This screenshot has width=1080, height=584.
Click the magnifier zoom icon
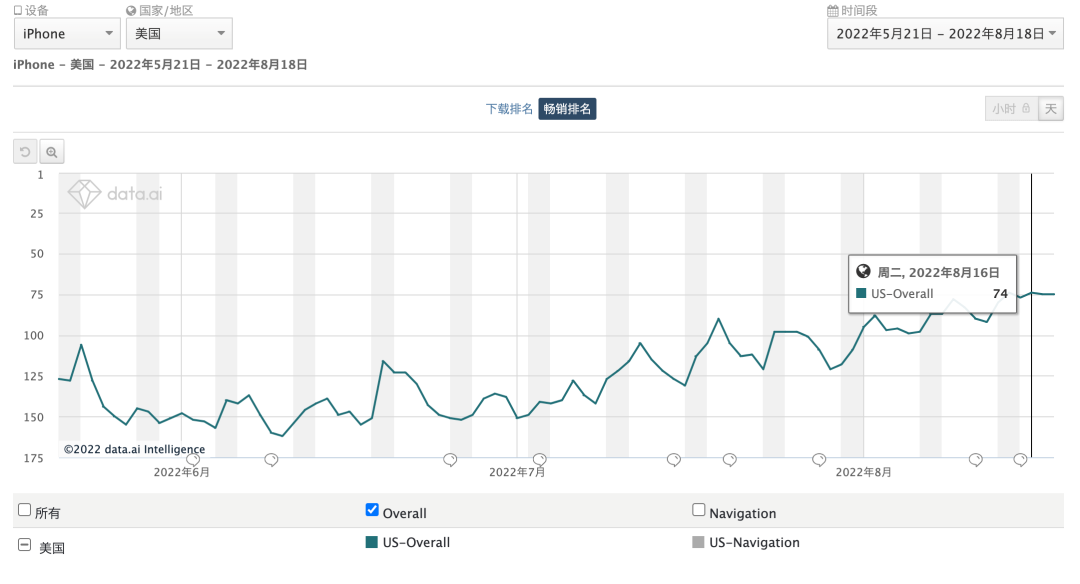point(52,152)
